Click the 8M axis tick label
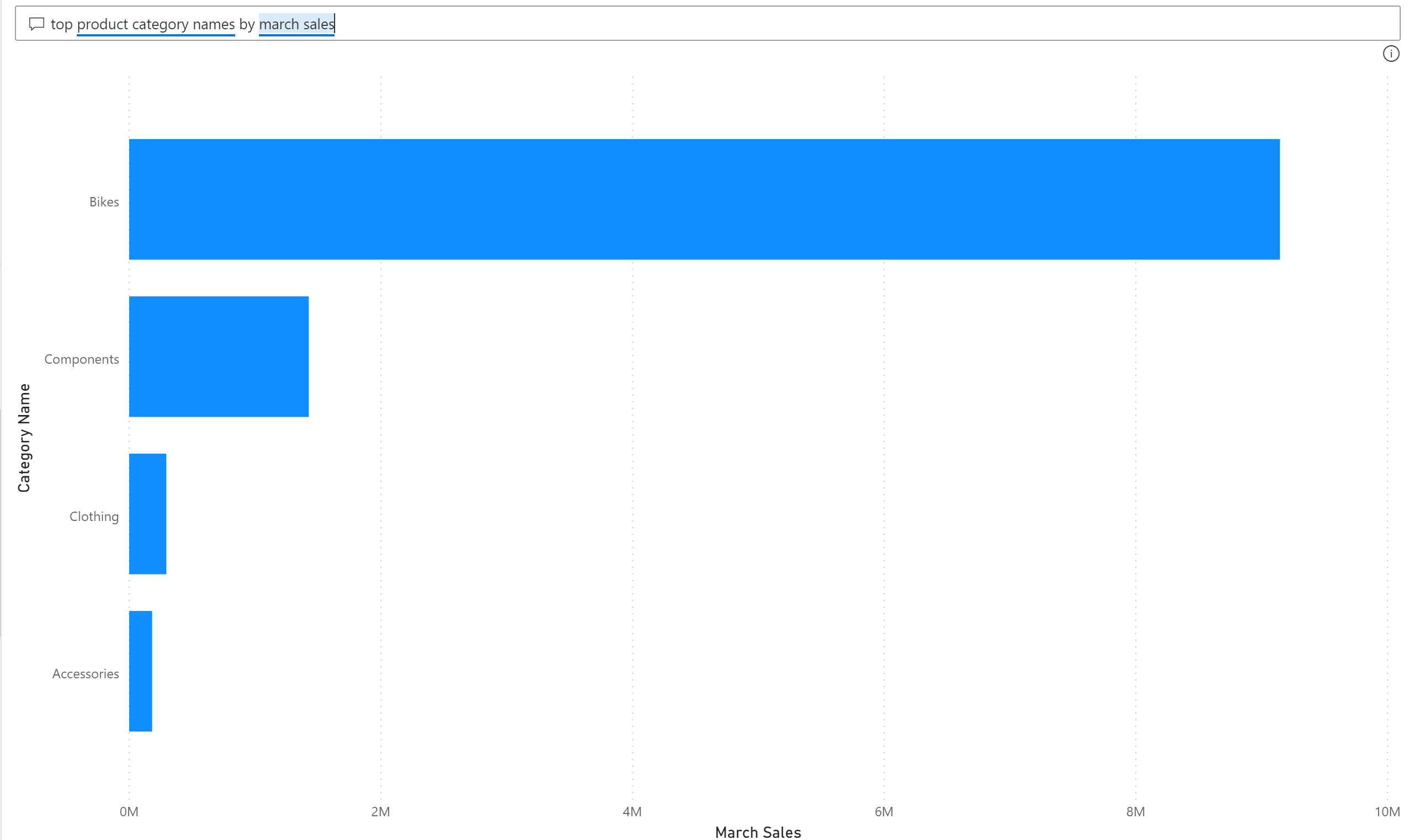 pyautogui.click(x=1135, y=812)
